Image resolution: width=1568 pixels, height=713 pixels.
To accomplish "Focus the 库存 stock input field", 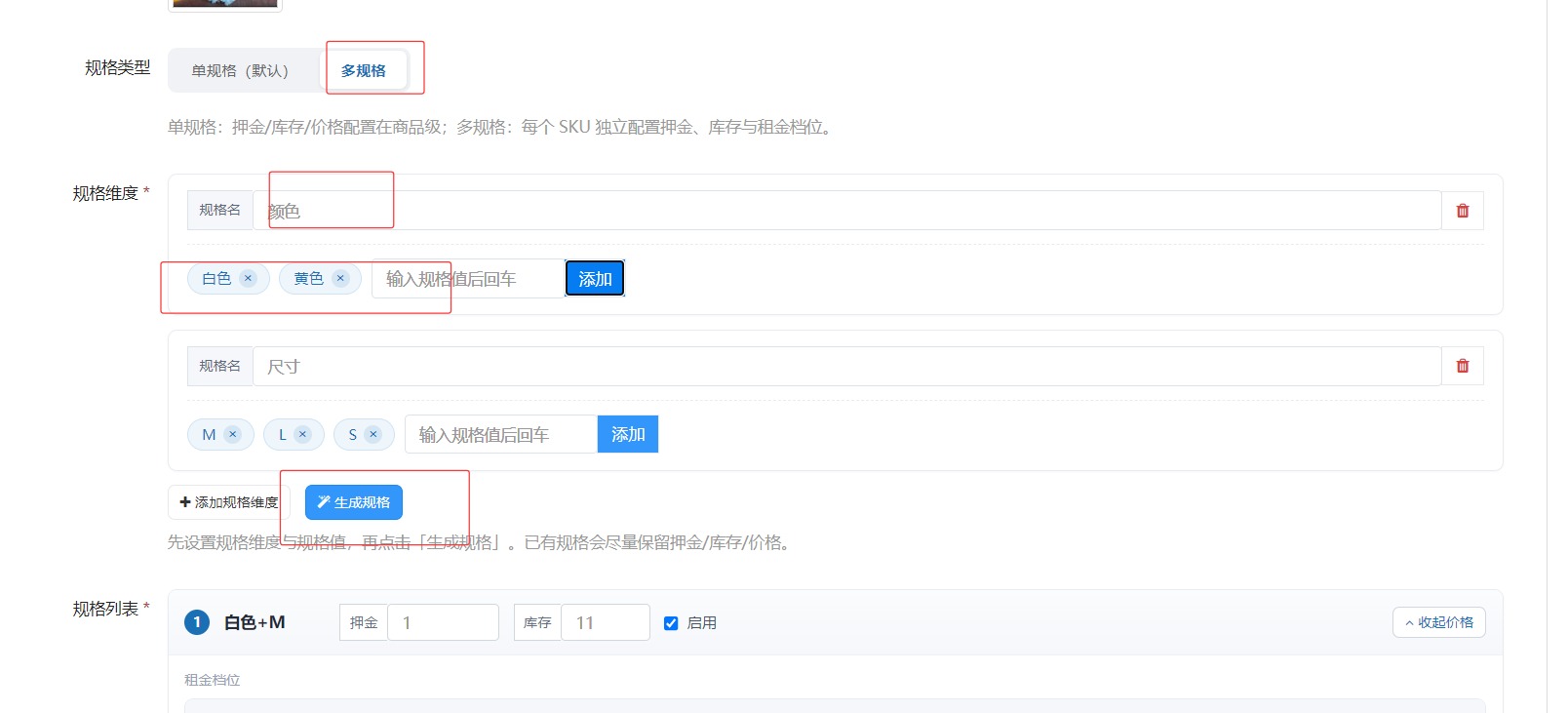I will coord(606,622).
